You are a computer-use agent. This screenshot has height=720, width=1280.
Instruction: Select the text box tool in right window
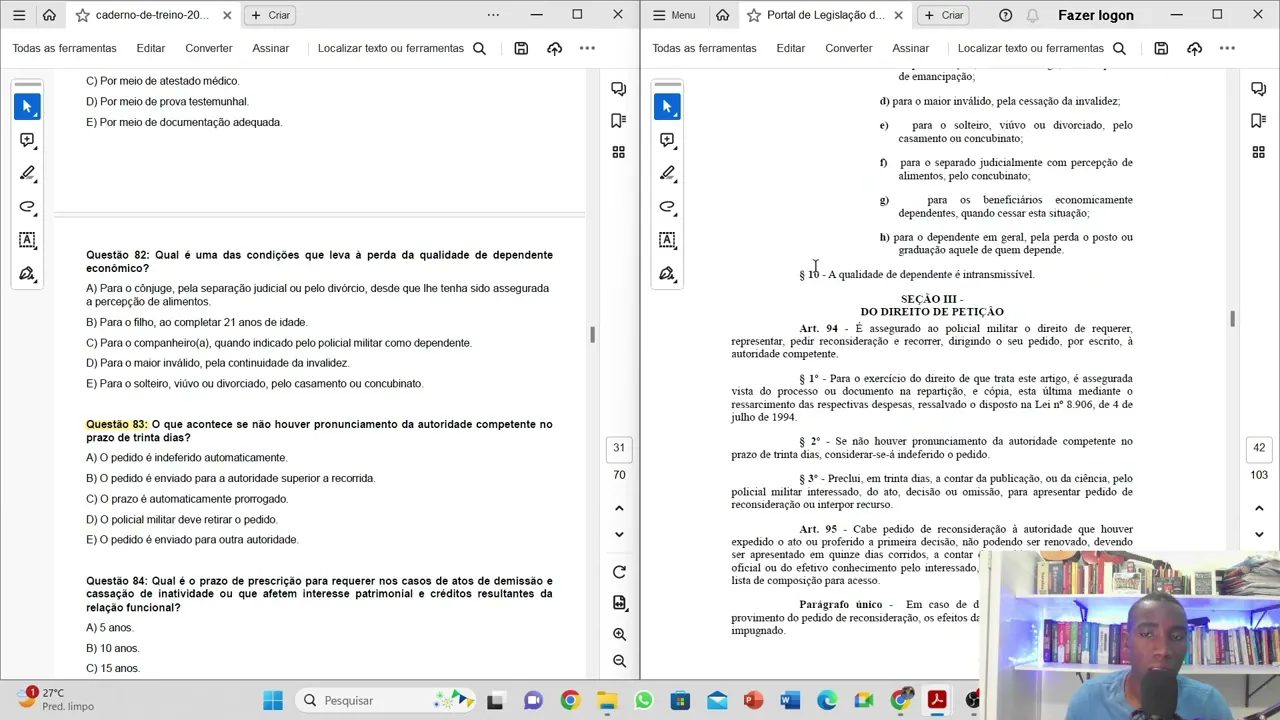667,240
